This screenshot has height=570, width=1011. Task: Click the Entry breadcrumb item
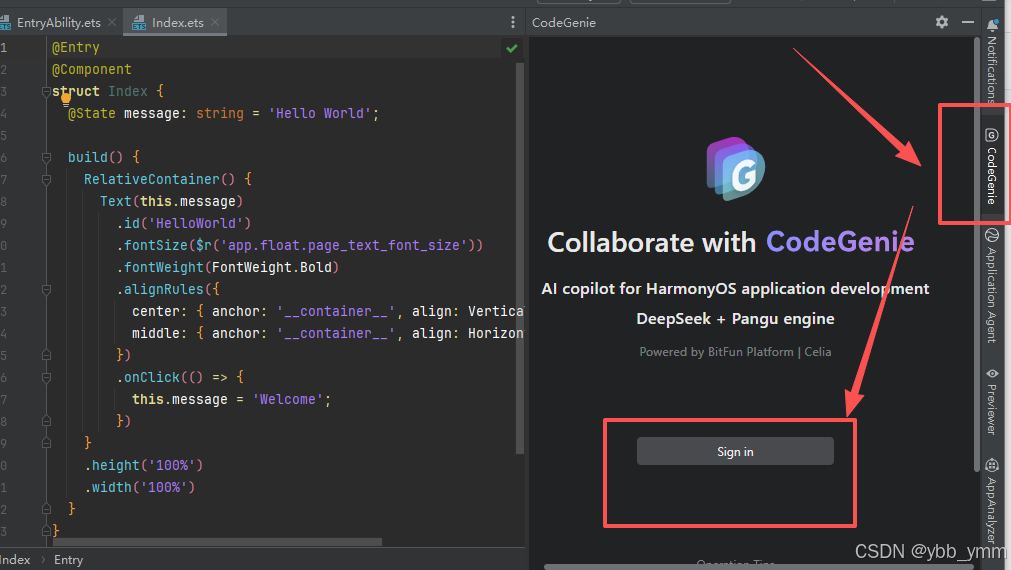[68, 560]
